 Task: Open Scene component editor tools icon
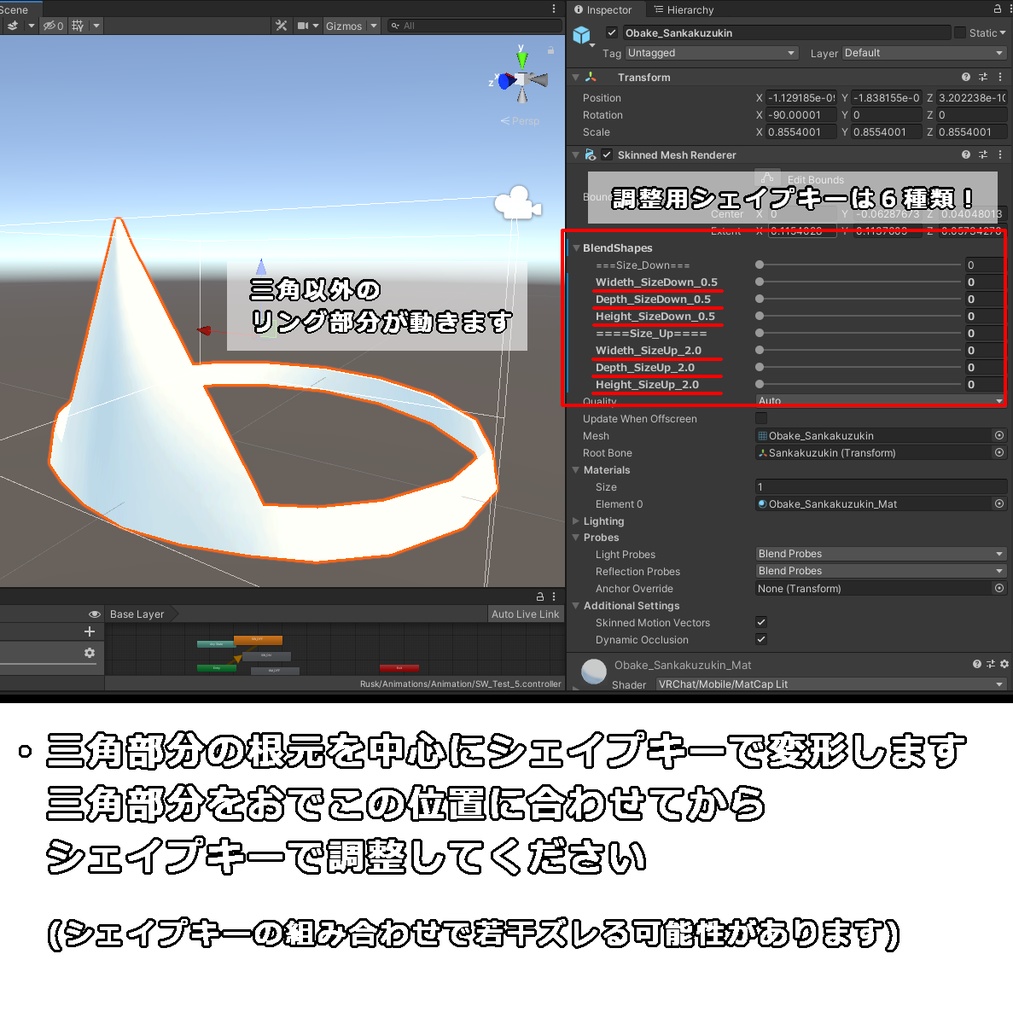click(x=281, y=25)
